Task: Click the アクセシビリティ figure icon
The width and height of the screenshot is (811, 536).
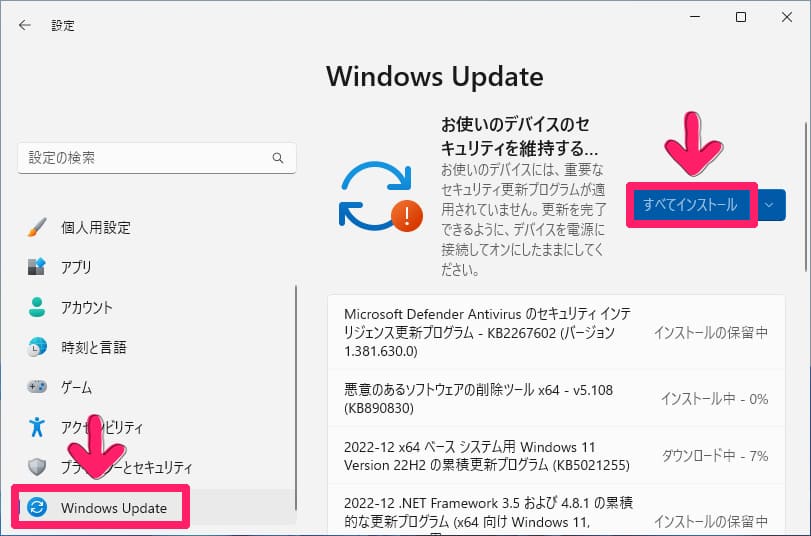Action: click(37, 427)
